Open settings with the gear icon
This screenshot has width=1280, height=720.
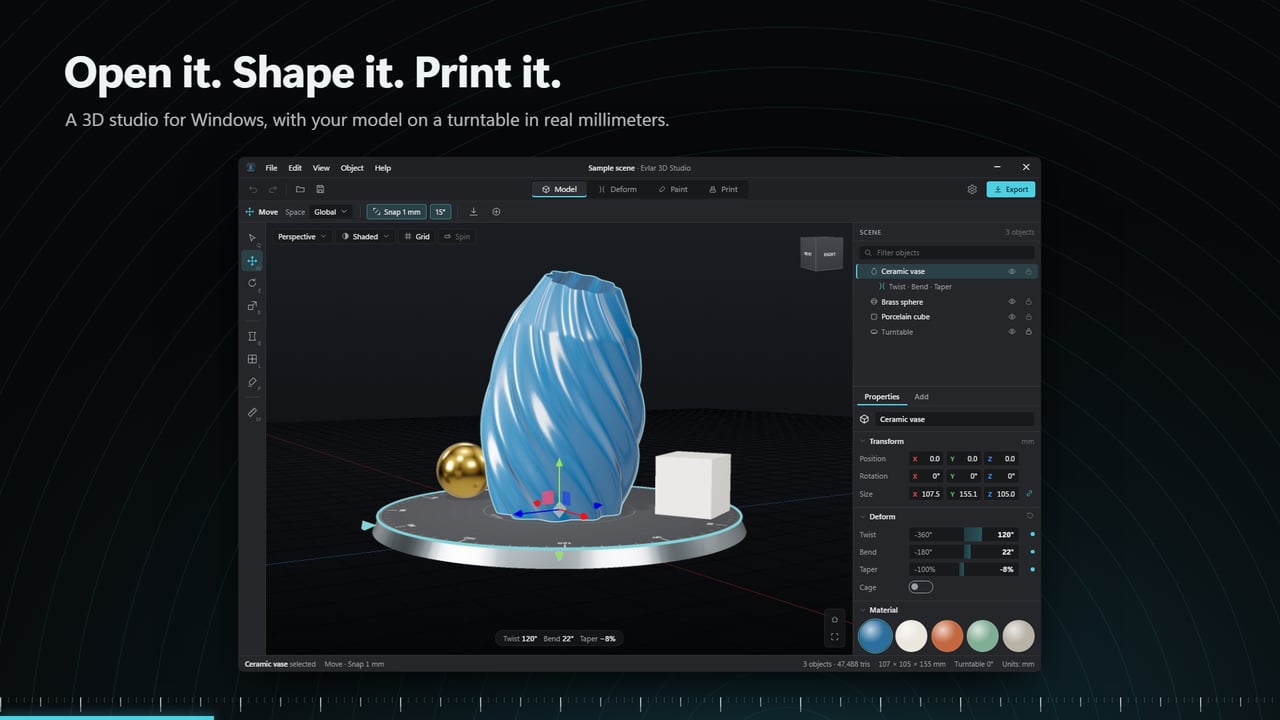[x=972, y=189]
